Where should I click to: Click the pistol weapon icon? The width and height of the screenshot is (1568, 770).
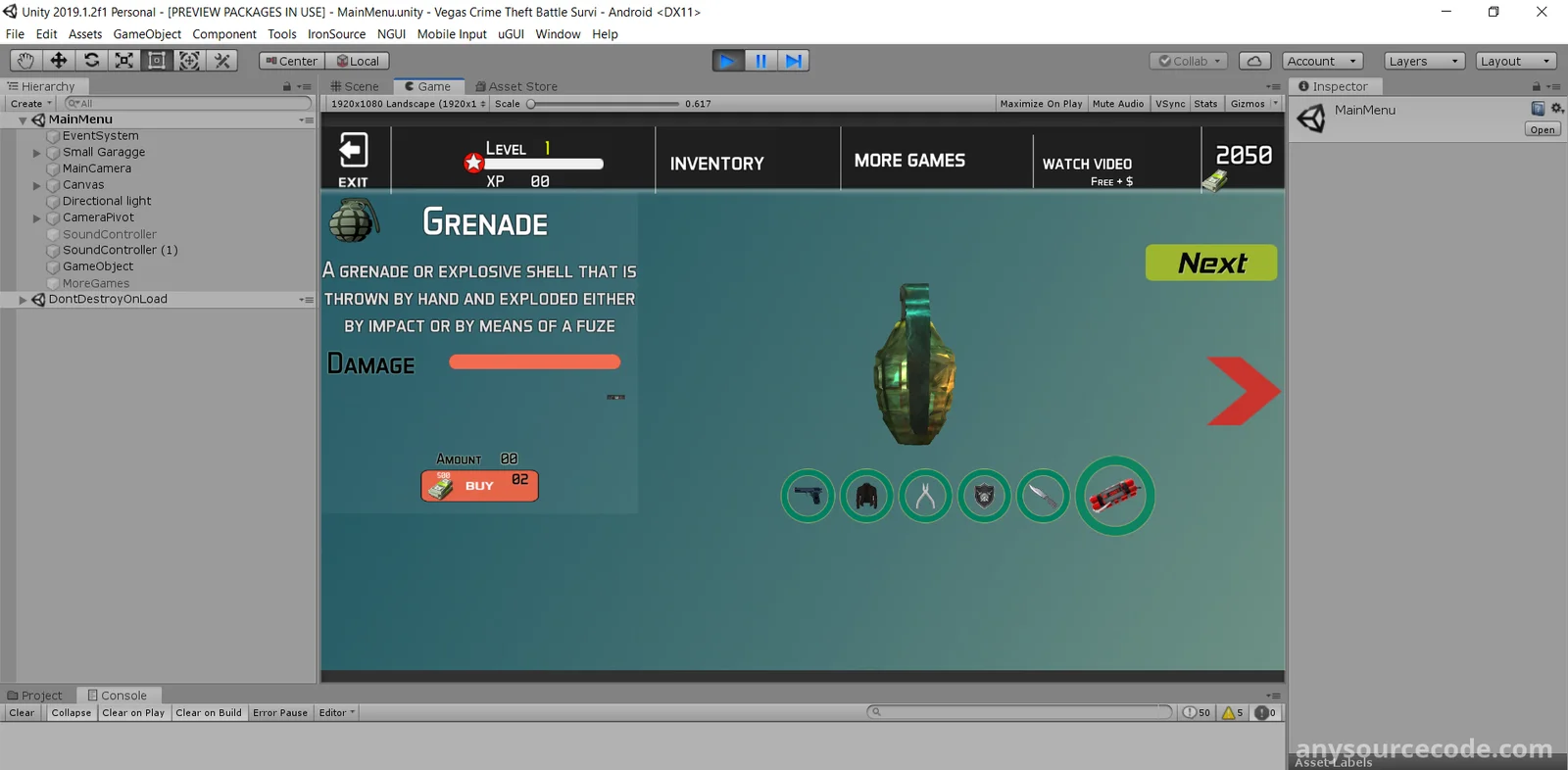(808, 496)
